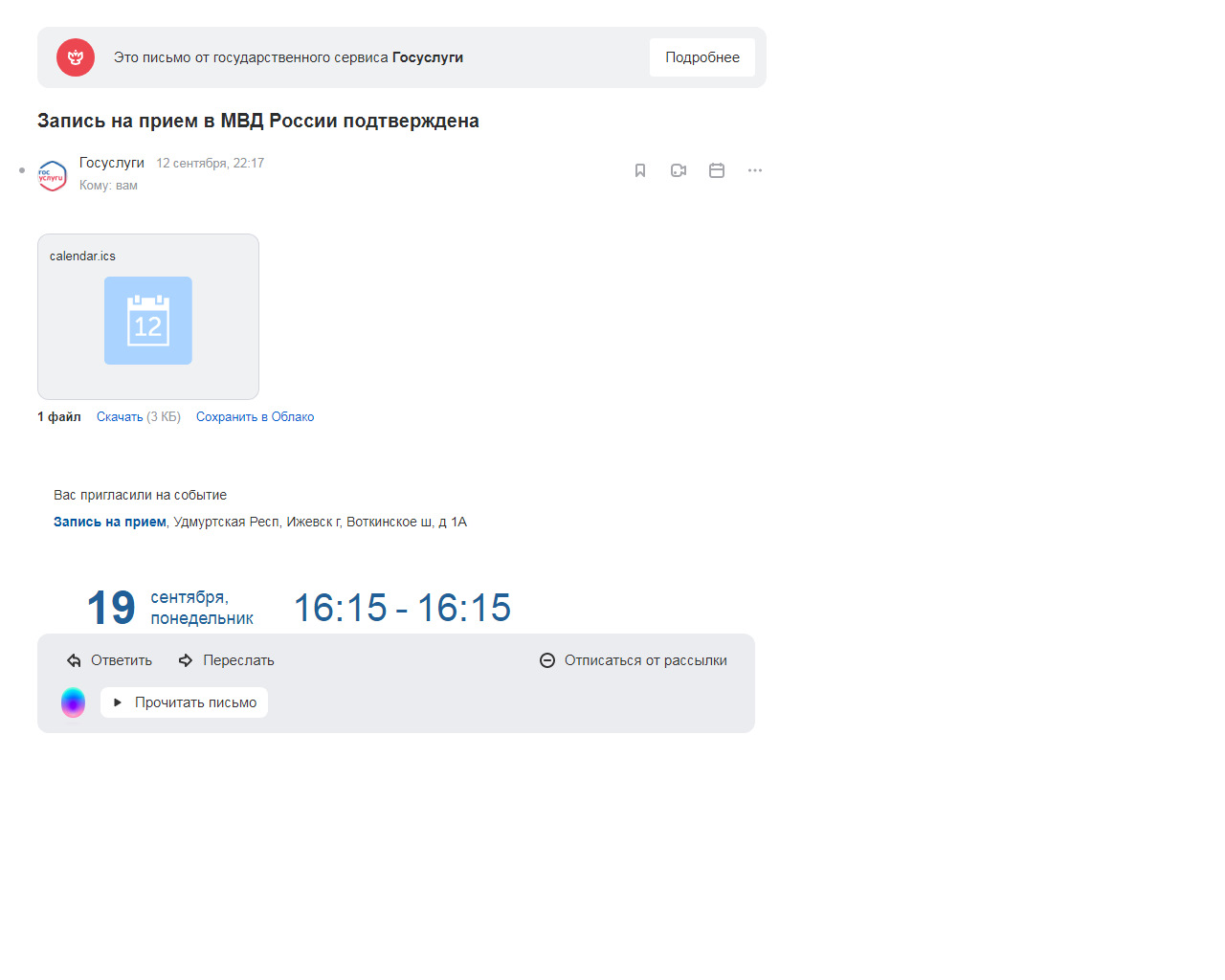Click the gradient voice assistant orb icon

pyautogui.click(x=74, y=702)
